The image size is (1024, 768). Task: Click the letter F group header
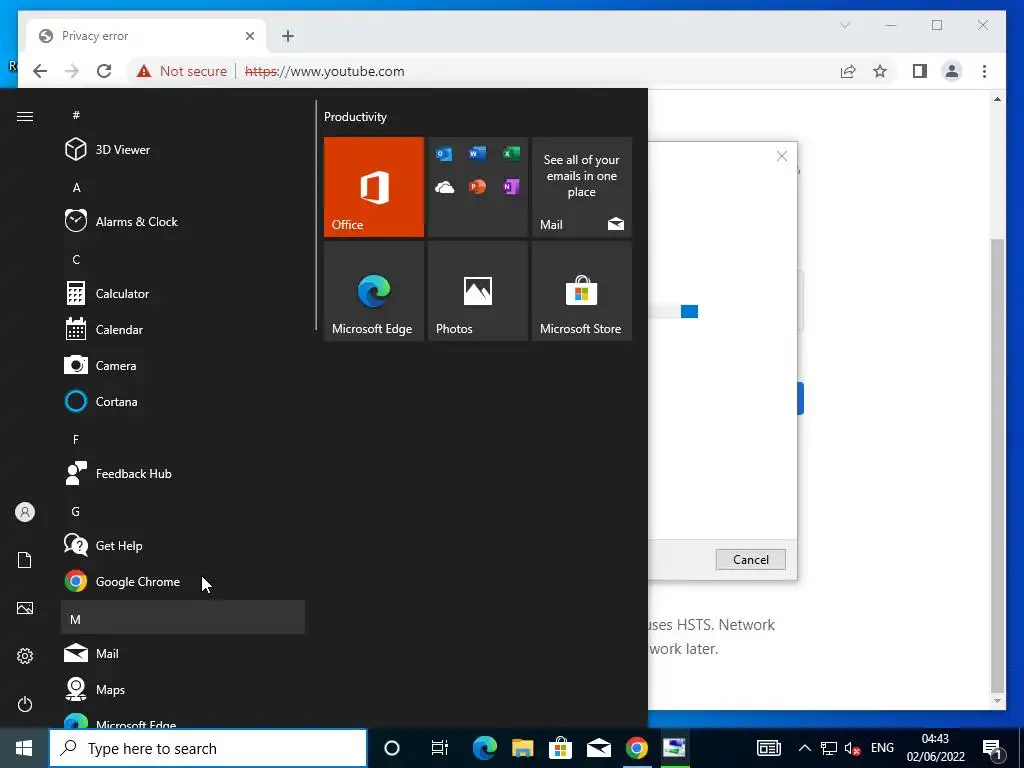pyautogui.click(x=183, y=439)
